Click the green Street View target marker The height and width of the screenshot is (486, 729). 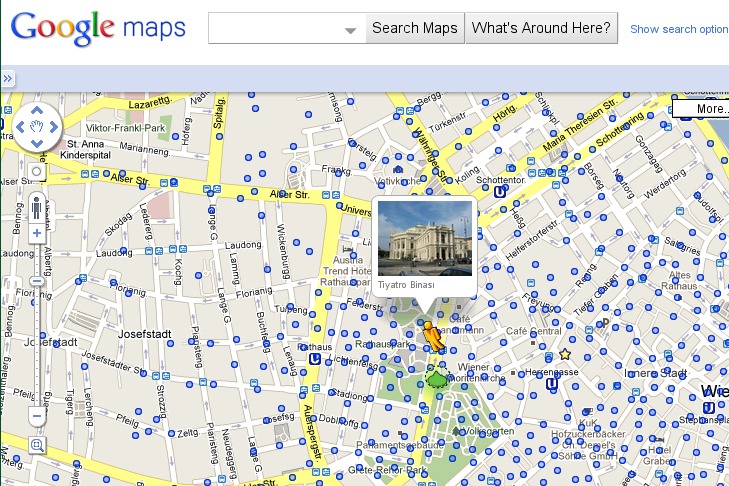click(x=437, y=377)
